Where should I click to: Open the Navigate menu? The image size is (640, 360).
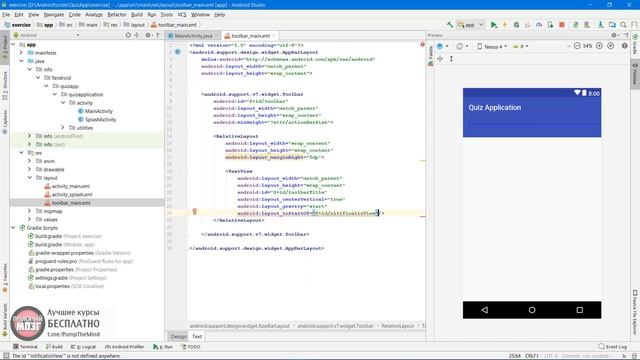[x=54, y=14]
